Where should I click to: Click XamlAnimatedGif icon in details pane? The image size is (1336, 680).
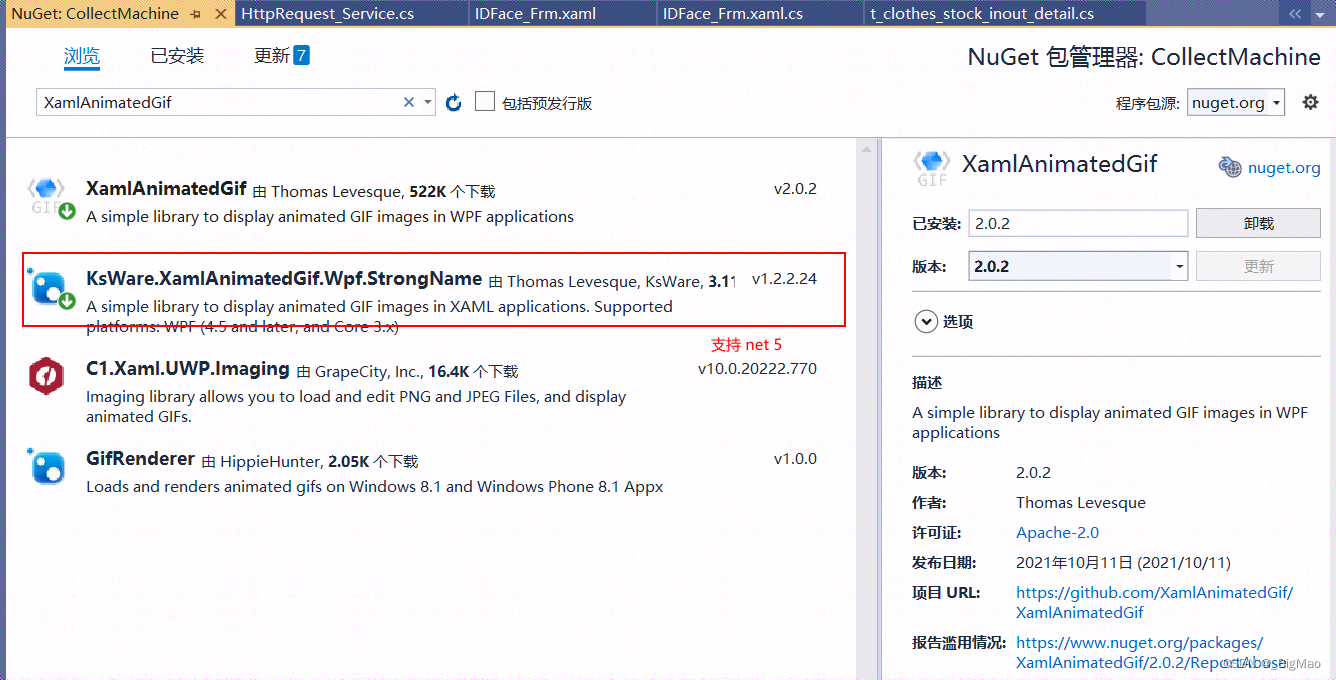click(x=932, y=168)
